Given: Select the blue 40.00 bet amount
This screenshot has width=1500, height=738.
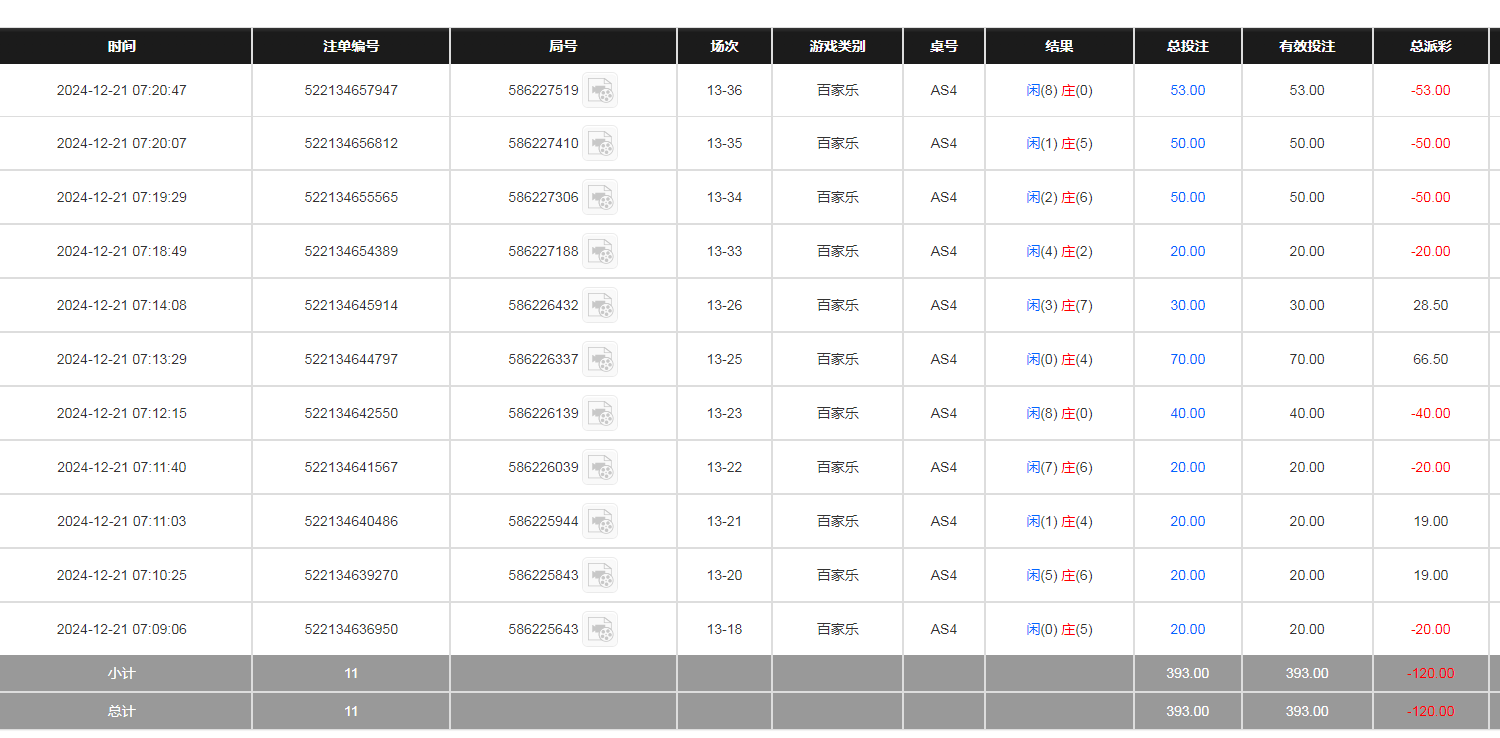Looking at the screenshot, I should [x=1187, y=413].
